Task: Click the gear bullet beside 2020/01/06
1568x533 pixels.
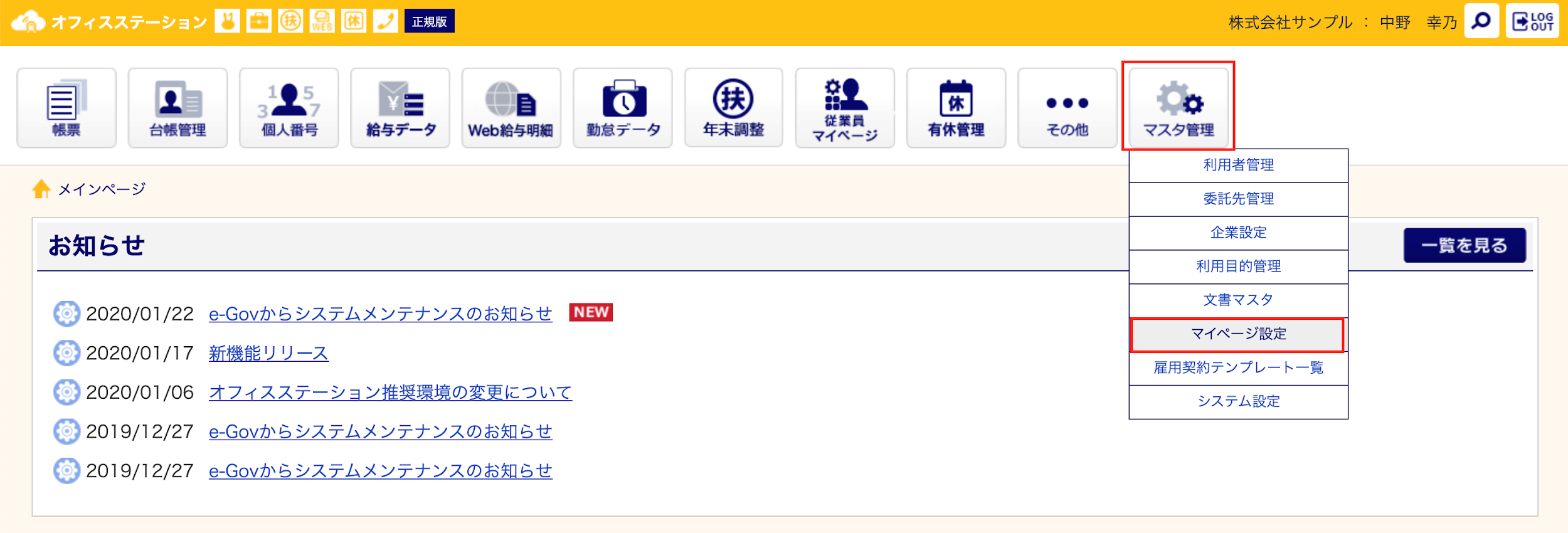Action: (66, 393)
